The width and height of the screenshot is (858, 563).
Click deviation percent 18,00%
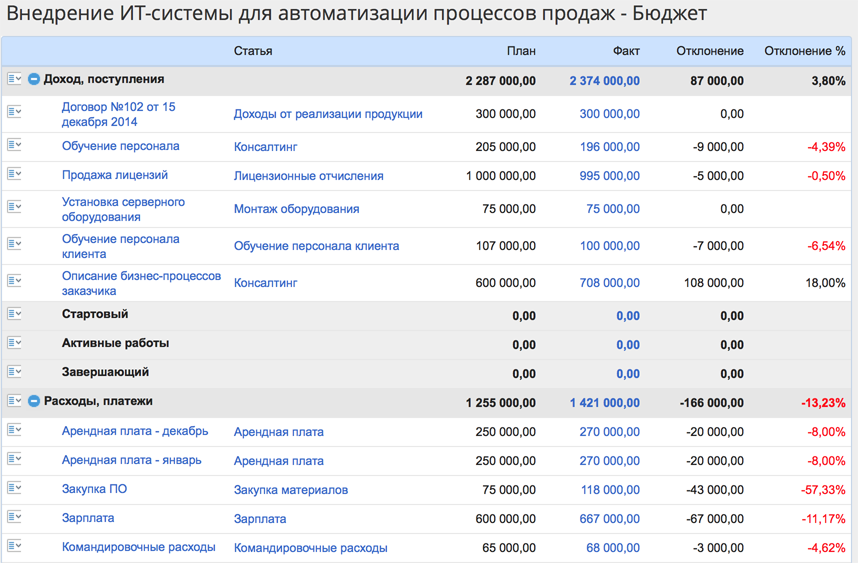pyautogui.click(x=825, y=283)
